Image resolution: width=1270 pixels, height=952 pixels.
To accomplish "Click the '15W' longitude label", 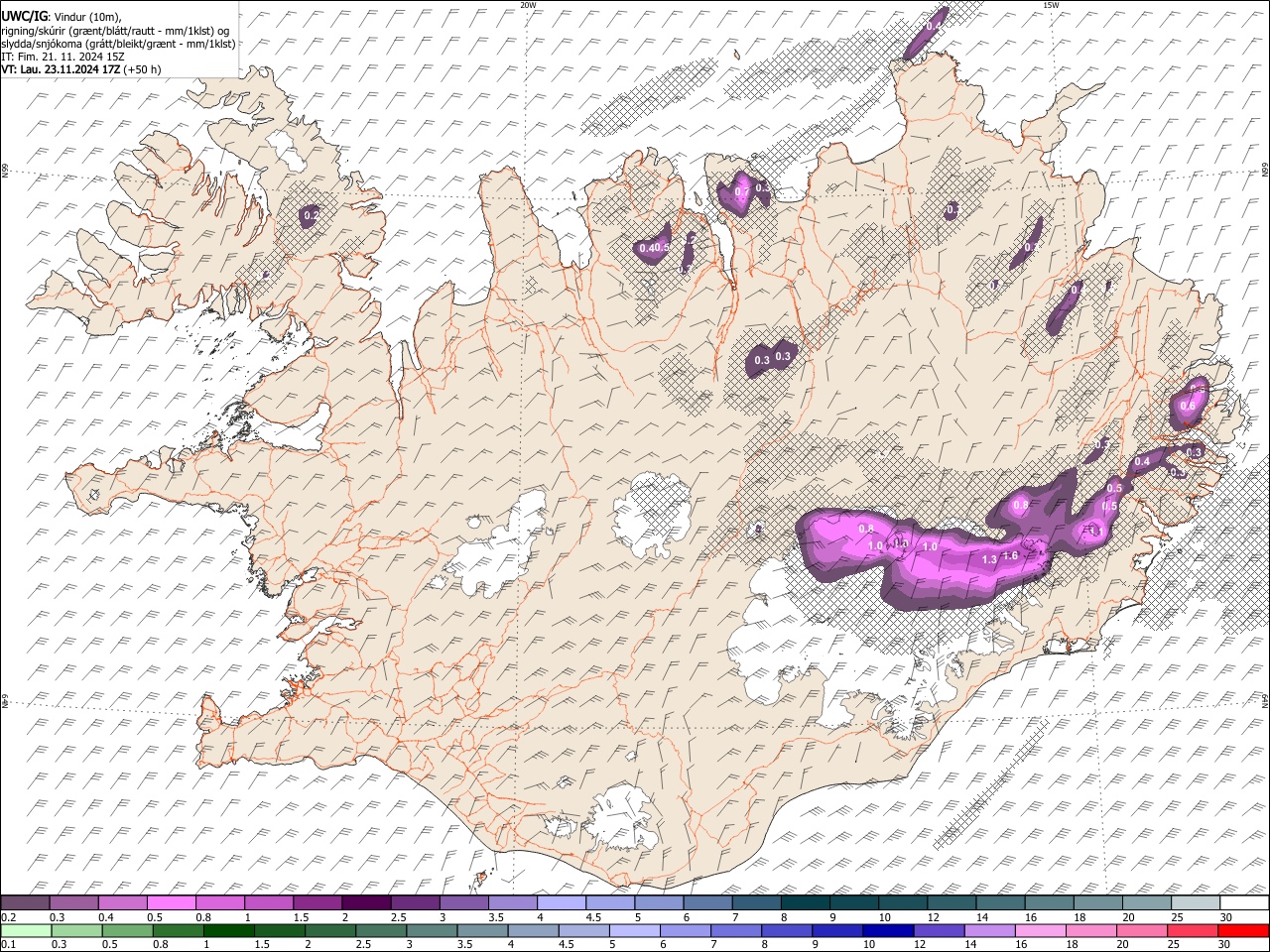I will point(1051,5).
